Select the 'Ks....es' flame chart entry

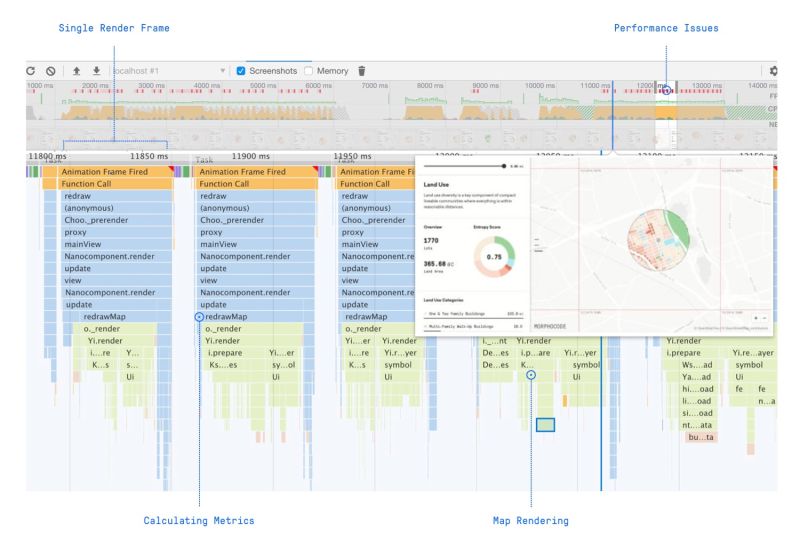point(223,365)
